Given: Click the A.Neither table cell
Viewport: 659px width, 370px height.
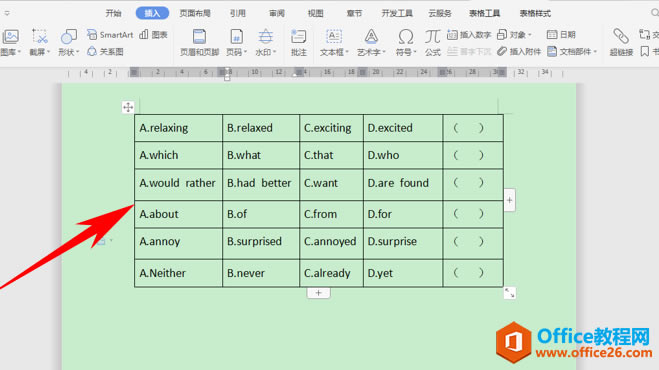Looking at the screenshot, I should pos(178,273).
